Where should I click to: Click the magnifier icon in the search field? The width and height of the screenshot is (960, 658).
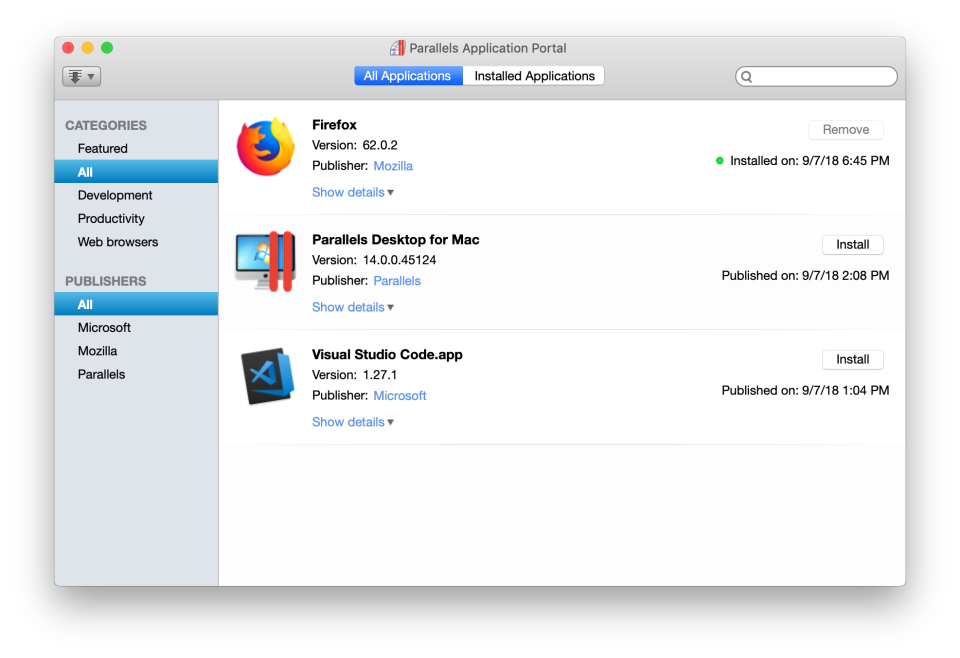coord(746,76)
